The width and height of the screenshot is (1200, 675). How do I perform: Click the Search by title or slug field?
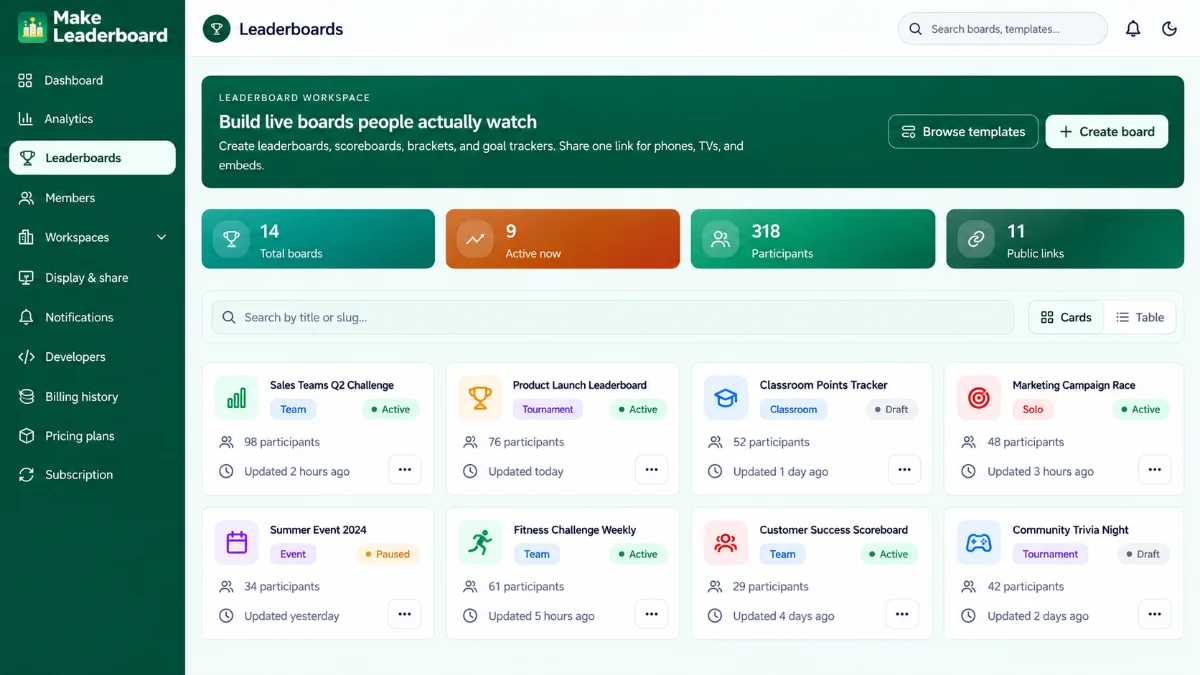coord(612,317)
